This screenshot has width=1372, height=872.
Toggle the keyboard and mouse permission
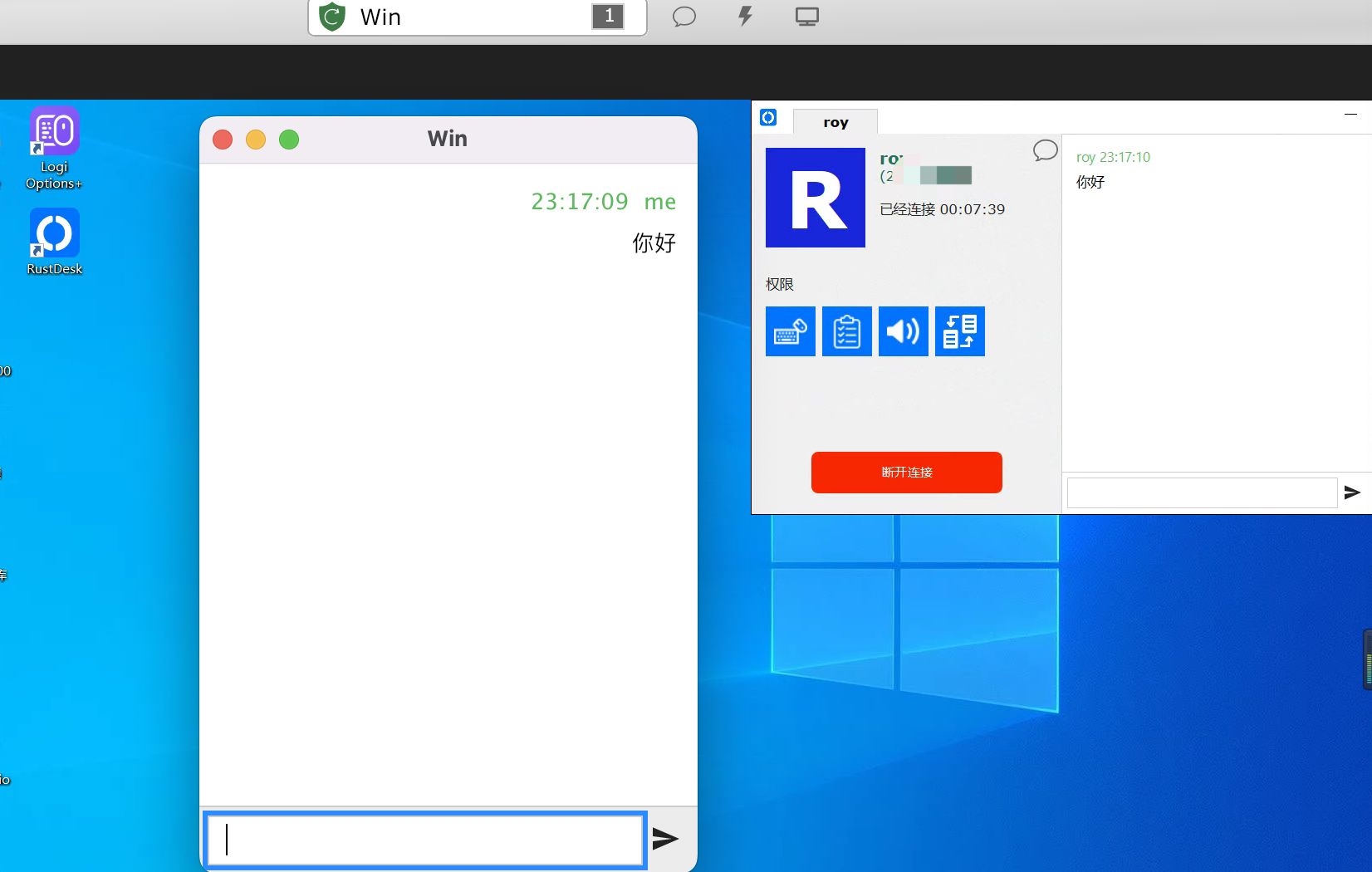tap(790, 331)
